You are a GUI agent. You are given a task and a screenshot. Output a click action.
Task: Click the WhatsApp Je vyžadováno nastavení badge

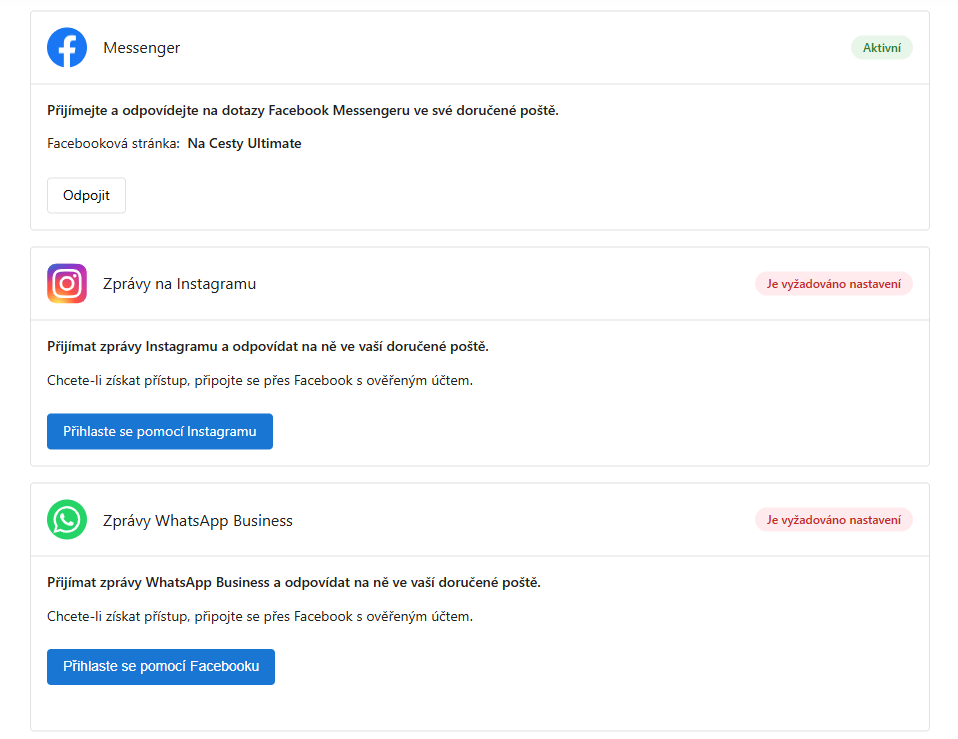[x=833, y=520]
